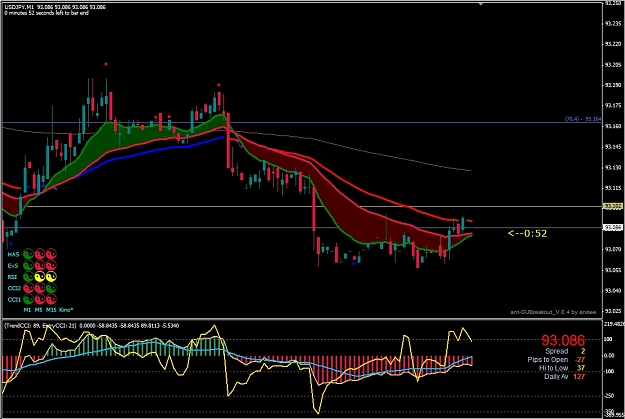The image size is (625, 419).
Task: Click the red HAS signal icon for M5
Action: [x=39, y=254]
